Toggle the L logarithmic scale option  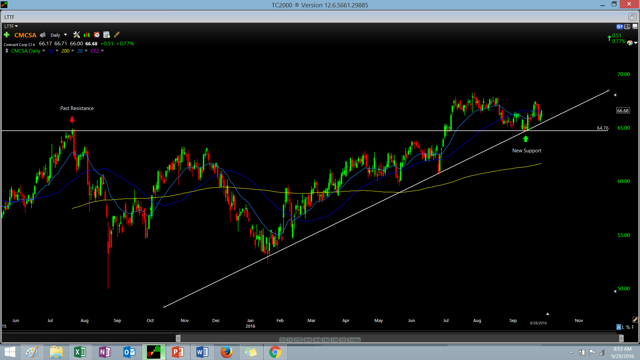point(623,327)
